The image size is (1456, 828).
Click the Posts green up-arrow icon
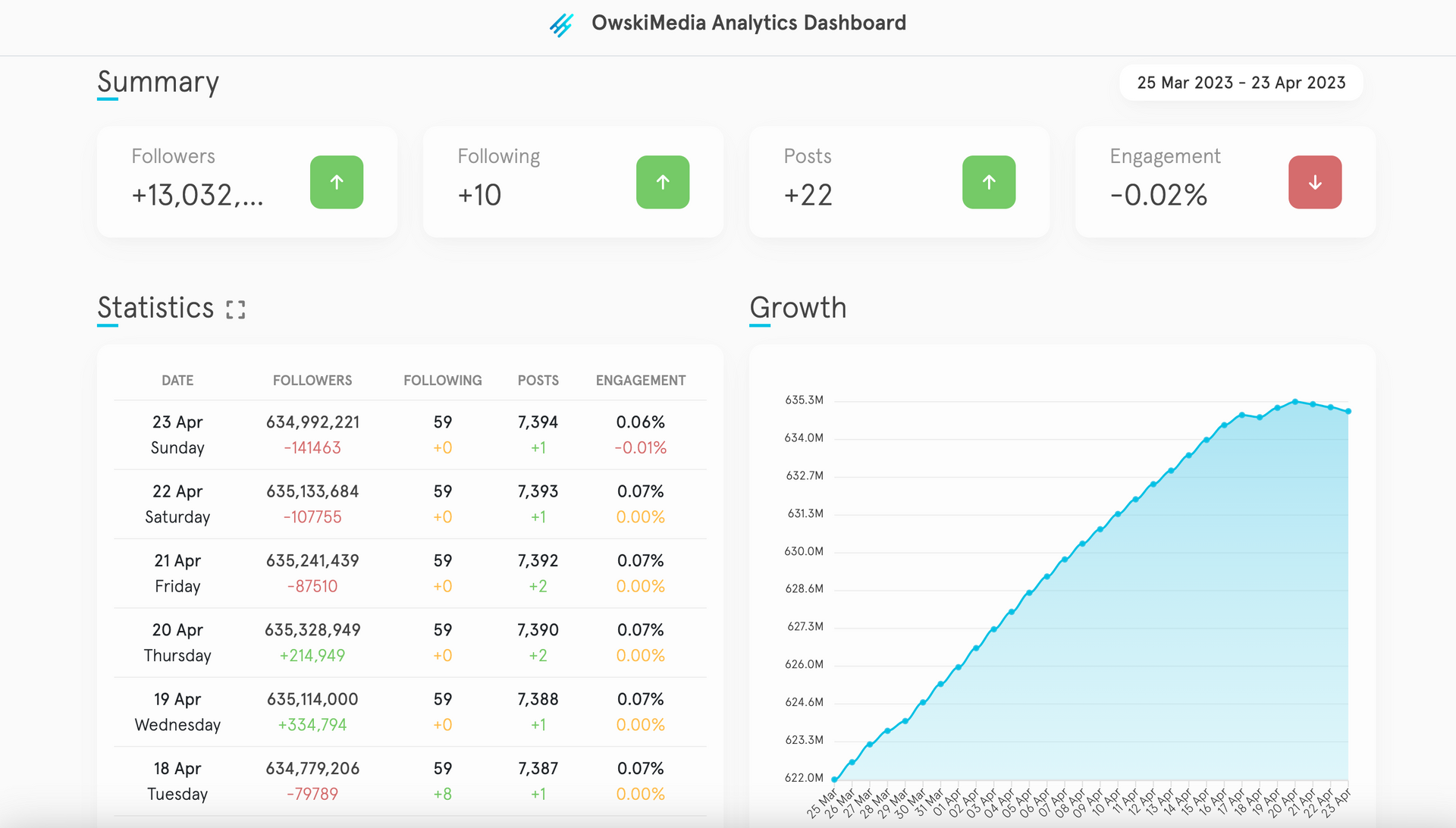point(989,182)
